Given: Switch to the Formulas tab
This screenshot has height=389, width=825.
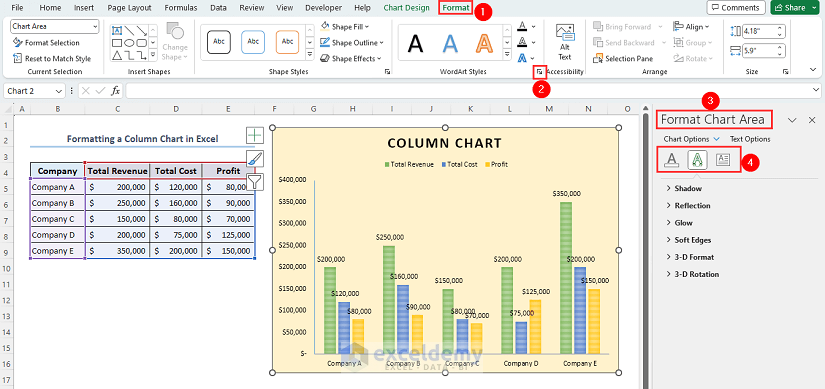Looking at the screenshot, I should (x=181, y=8).
